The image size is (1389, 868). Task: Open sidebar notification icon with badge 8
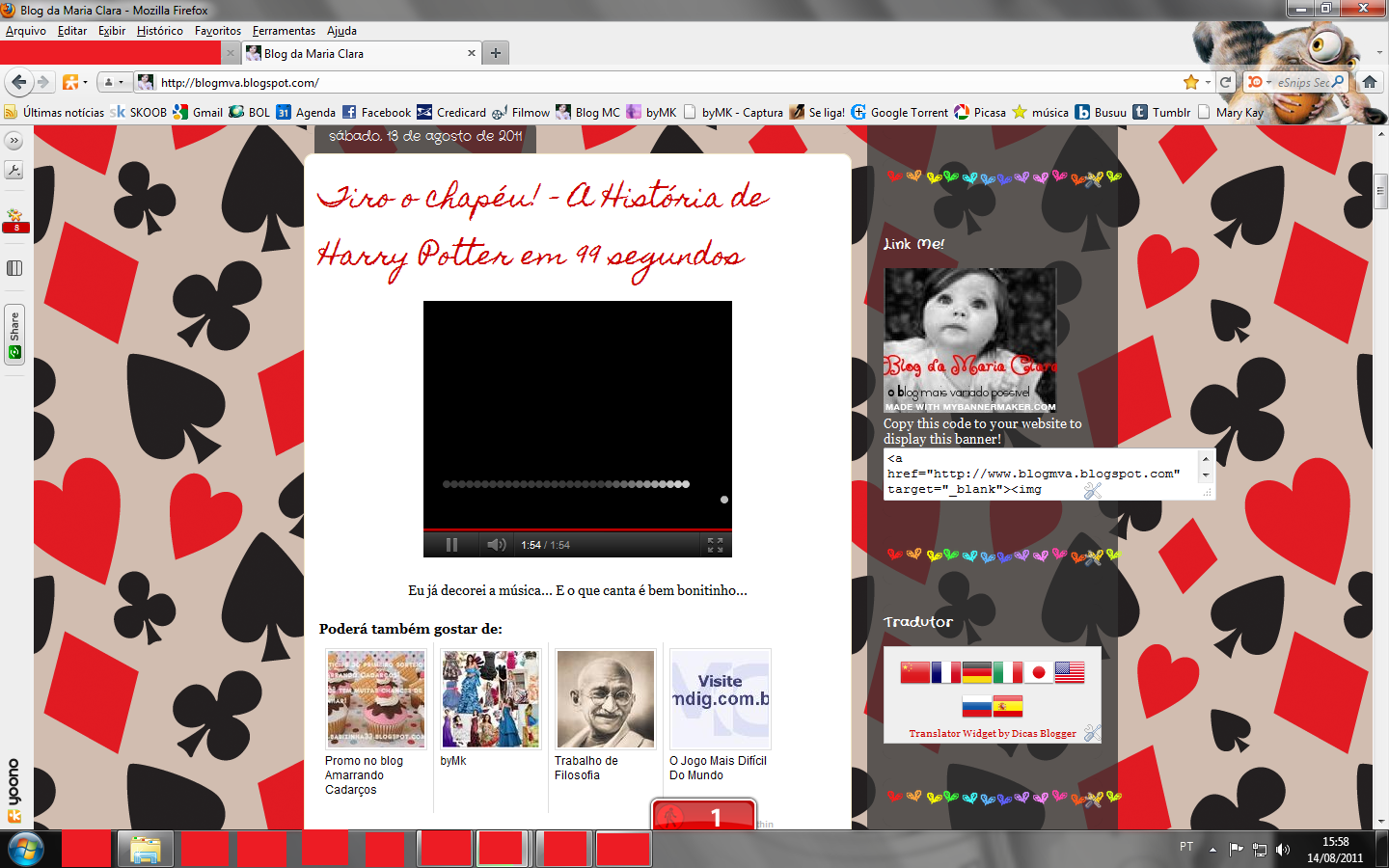point(14,221)
